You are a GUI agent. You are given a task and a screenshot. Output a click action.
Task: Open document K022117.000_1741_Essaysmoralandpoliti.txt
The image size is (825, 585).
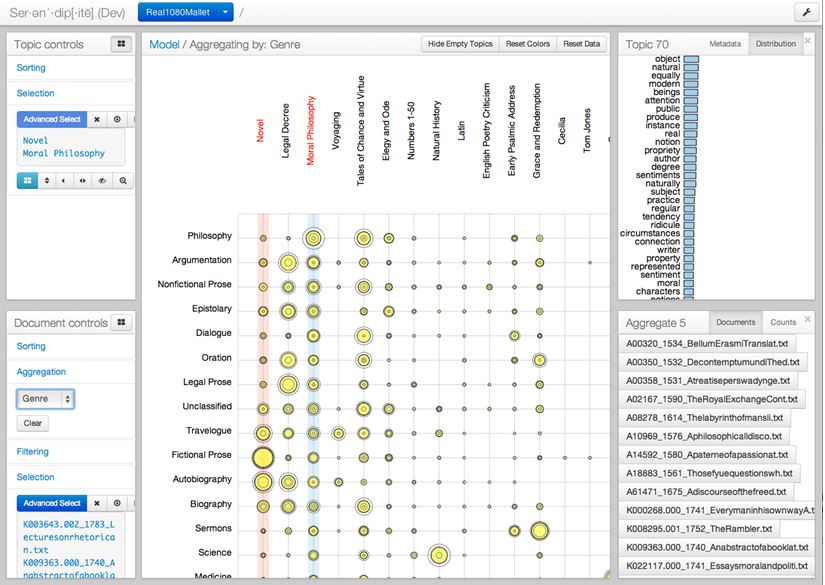717,566
